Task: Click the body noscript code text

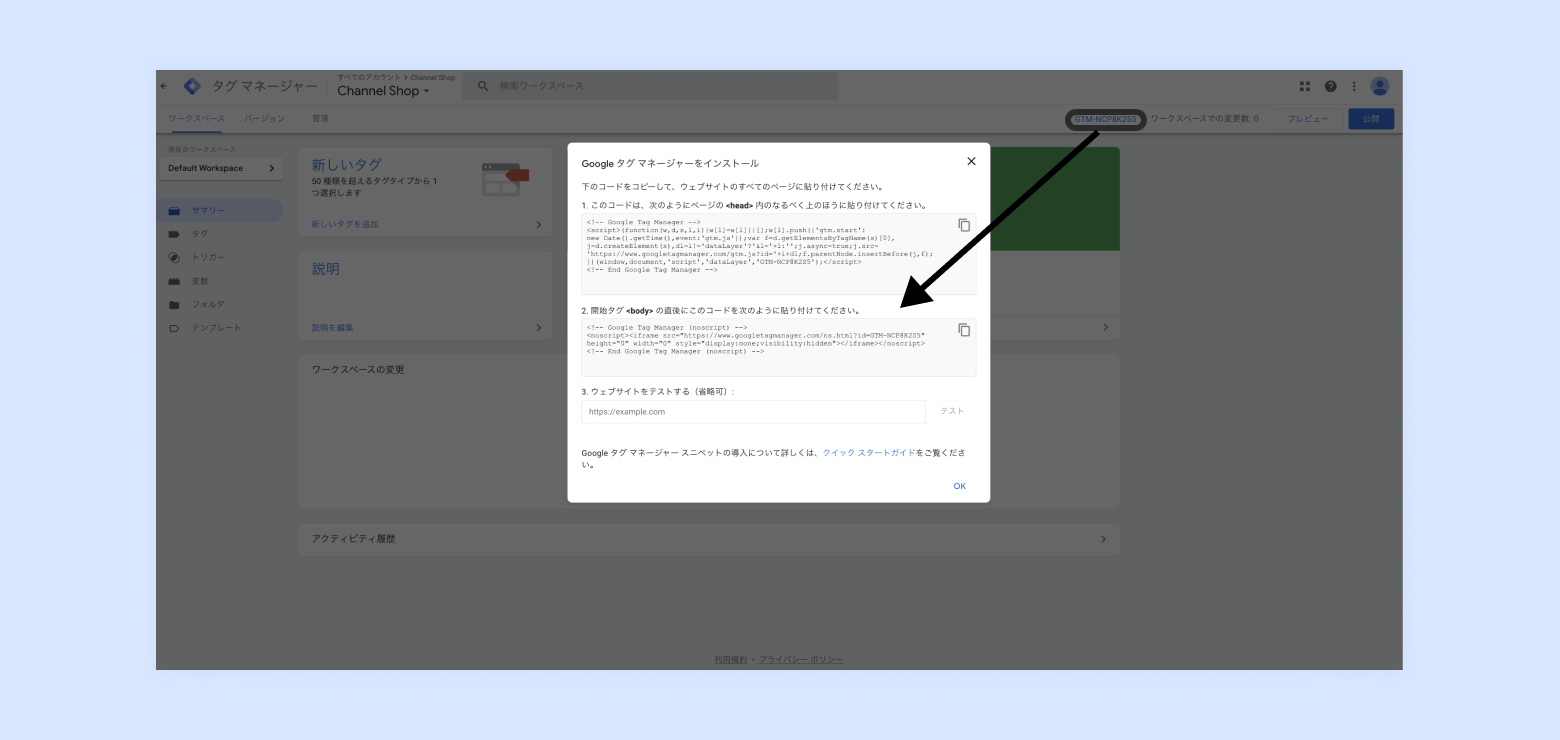Action: pyautogui.click(x=756, y=340)
